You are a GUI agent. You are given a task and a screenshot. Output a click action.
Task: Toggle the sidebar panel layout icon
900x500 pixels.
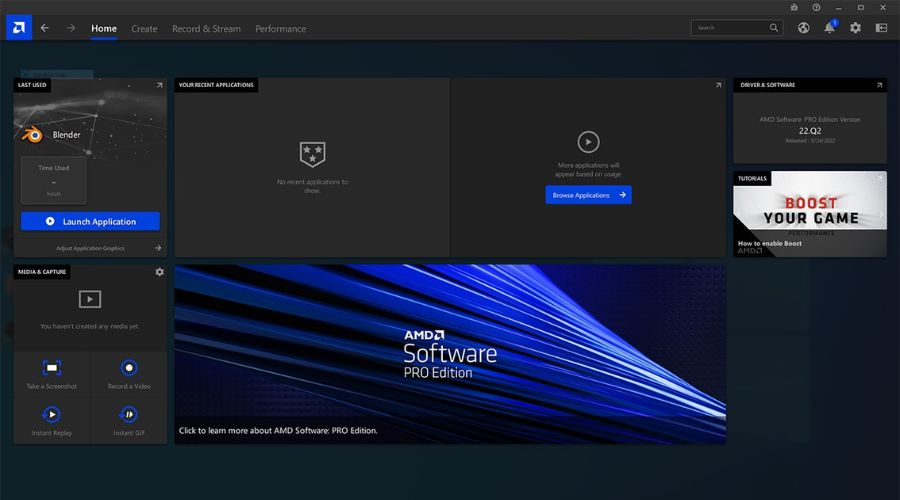tap(882, 28)
